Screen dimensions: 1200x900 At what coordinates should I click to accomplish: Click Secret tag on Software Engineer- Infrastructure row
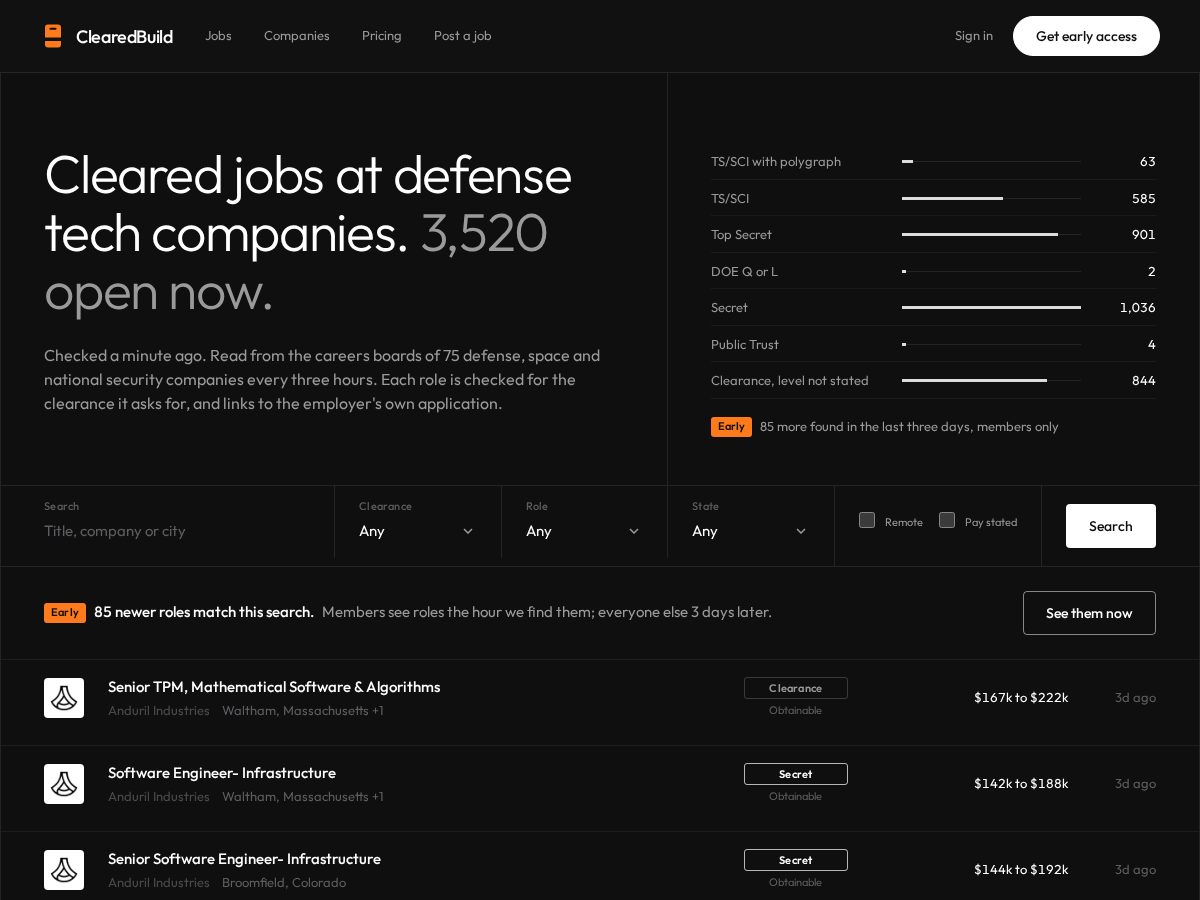click(x=796, y=774)
